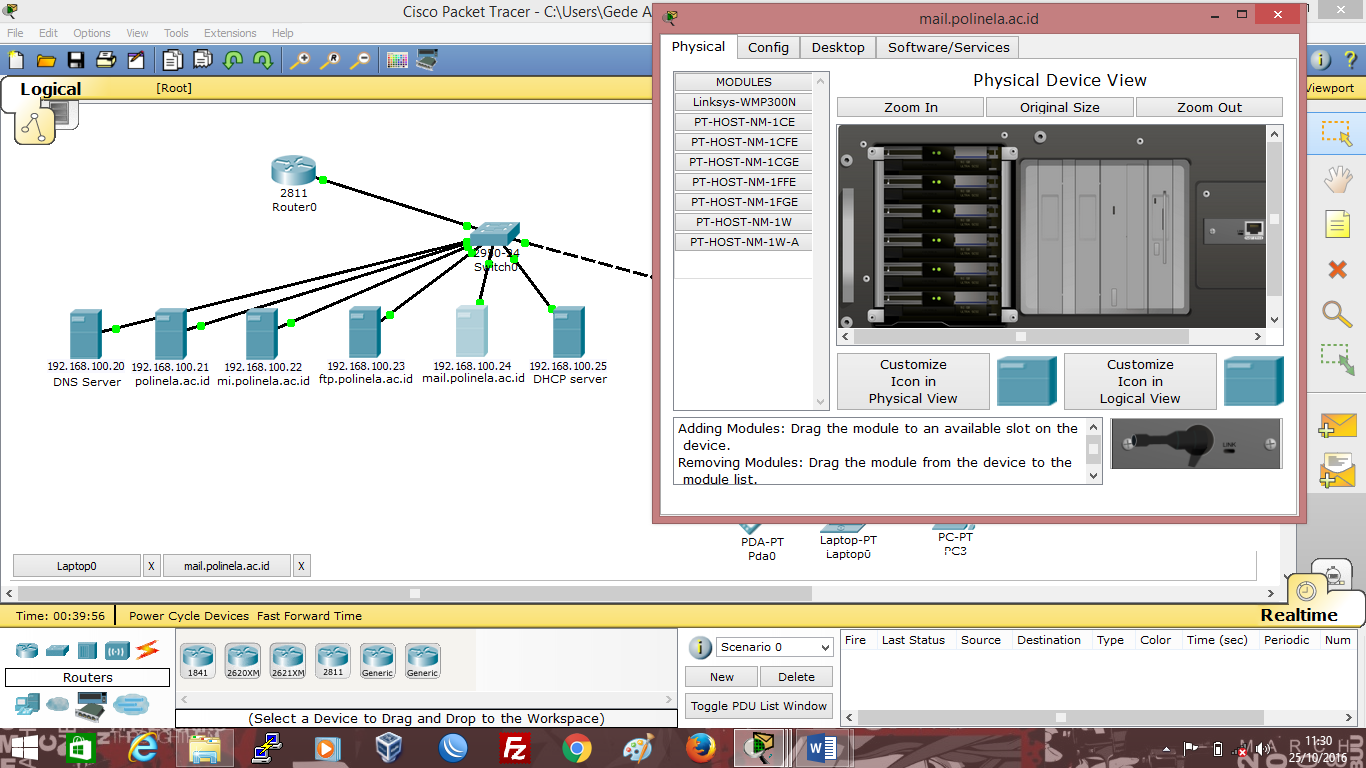Delete the current scenario with Delete button
1366x768 pixels.
[x=797, y=677]
